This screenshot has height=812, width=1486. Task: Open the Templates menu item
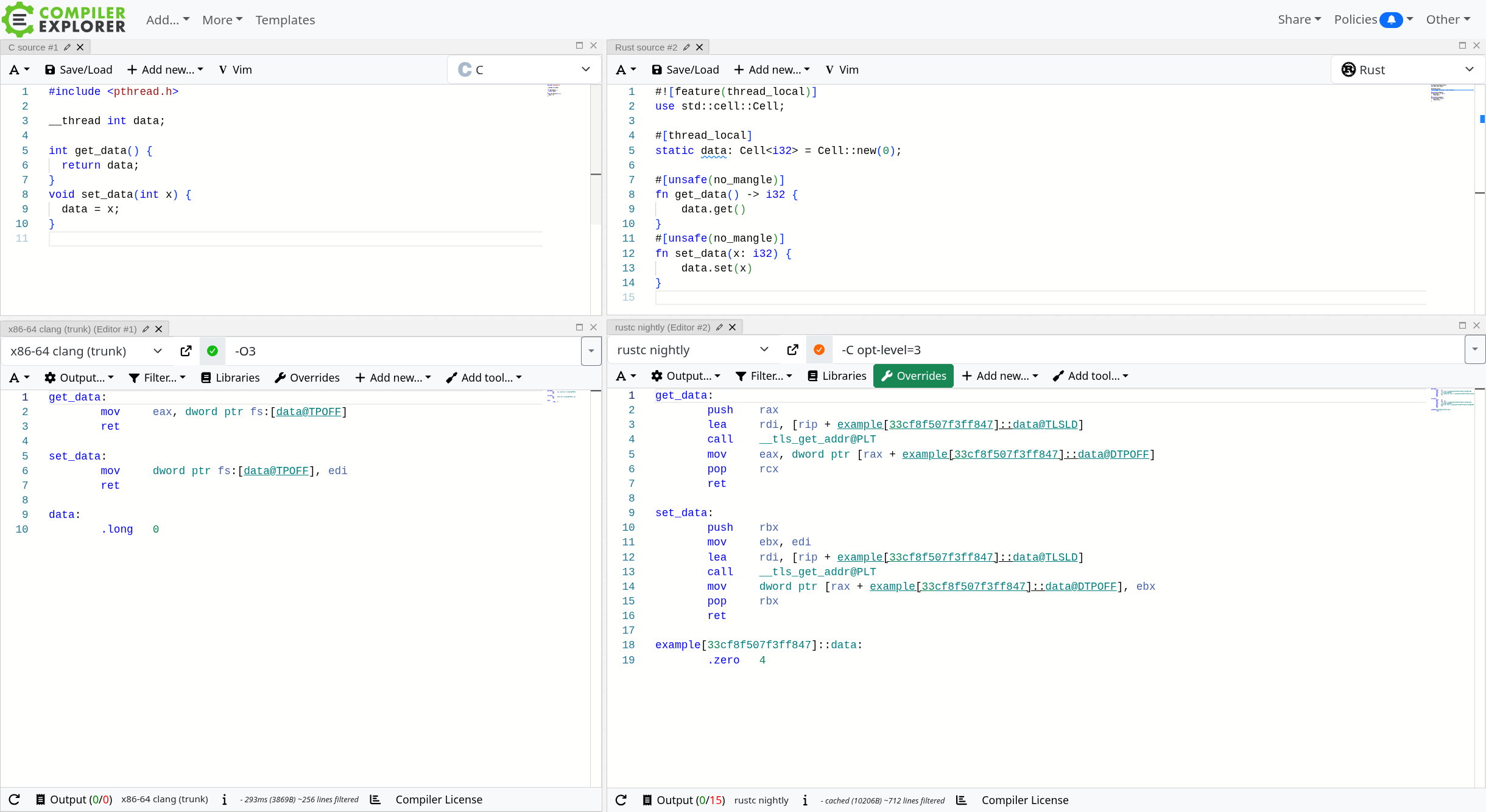pos(285,20)
